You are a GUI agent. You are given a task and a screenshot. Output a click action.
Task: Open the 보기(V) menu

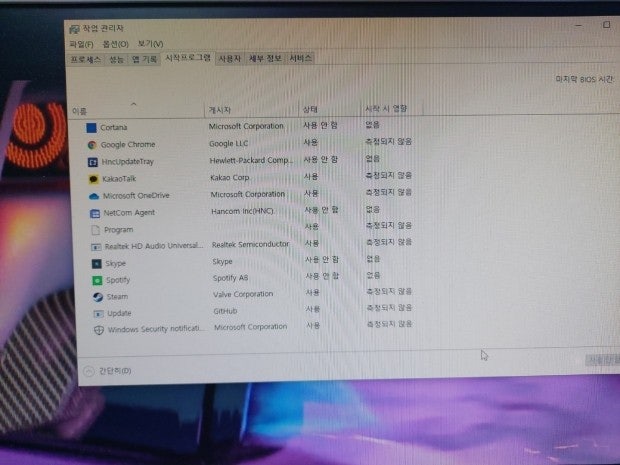click(x=150, y=43)
